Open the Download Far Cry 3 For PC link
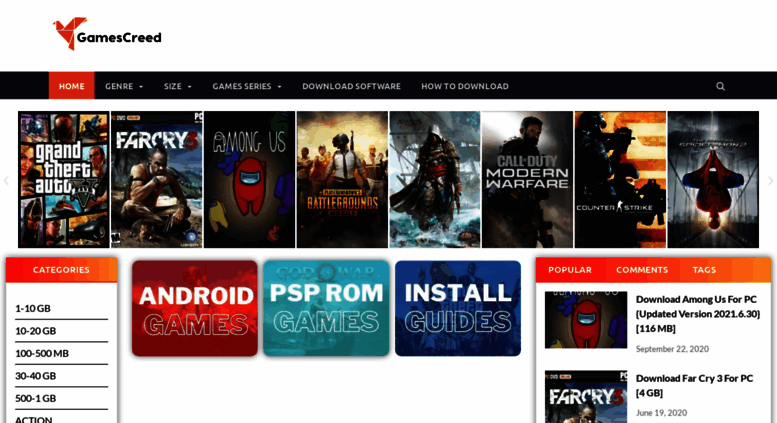The image size is (777, 423). pyautogui.click(x=694, y=385)
